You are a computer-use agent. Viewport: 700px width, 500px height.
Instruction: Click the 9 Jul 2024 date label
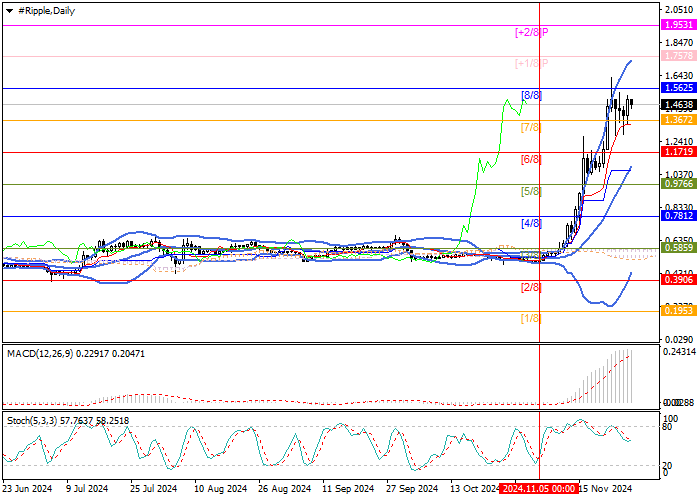point(87,489)
